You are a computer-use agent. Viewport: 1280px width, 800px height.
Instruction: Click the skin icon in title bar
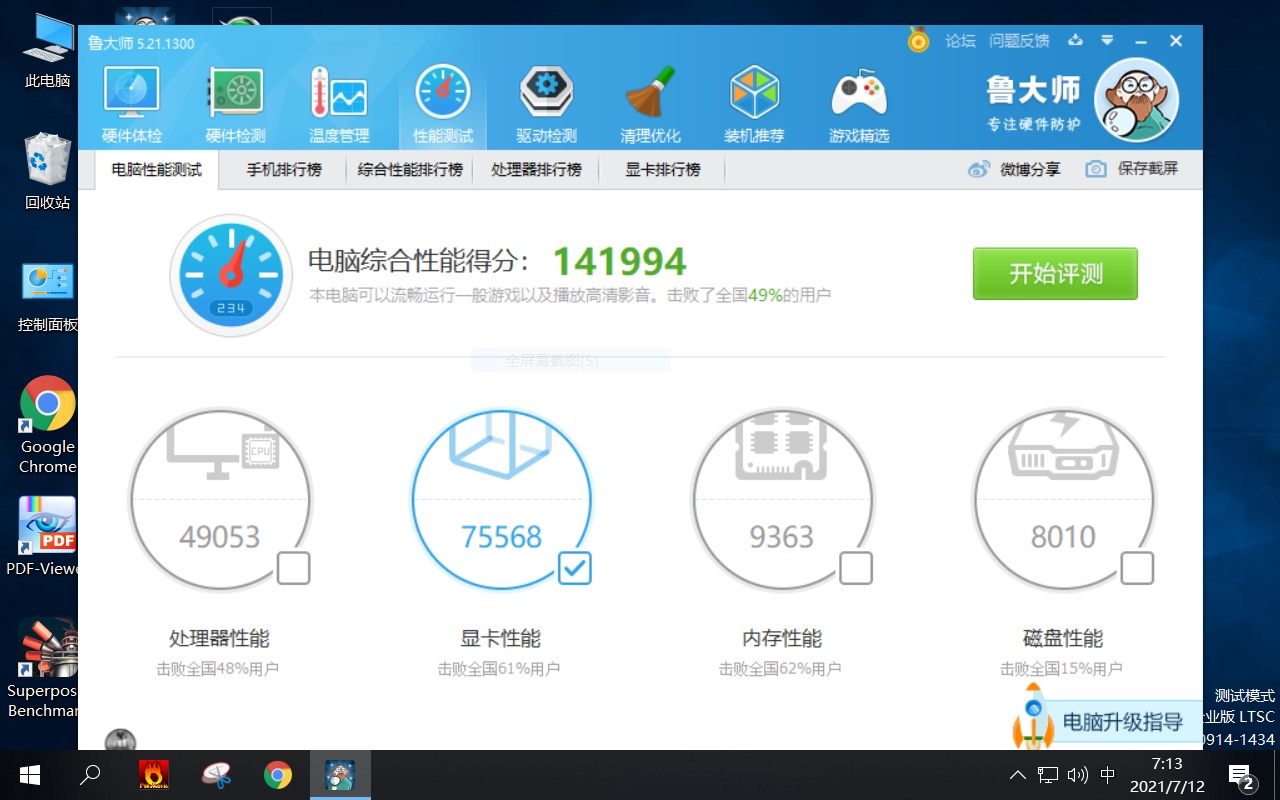click(x=1076, y=41)
